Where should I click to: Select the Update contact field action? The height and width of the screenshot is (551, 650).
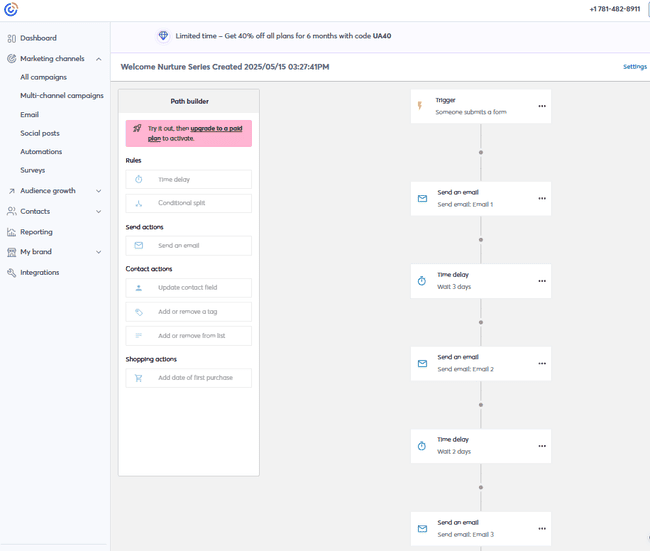point(188,288)
